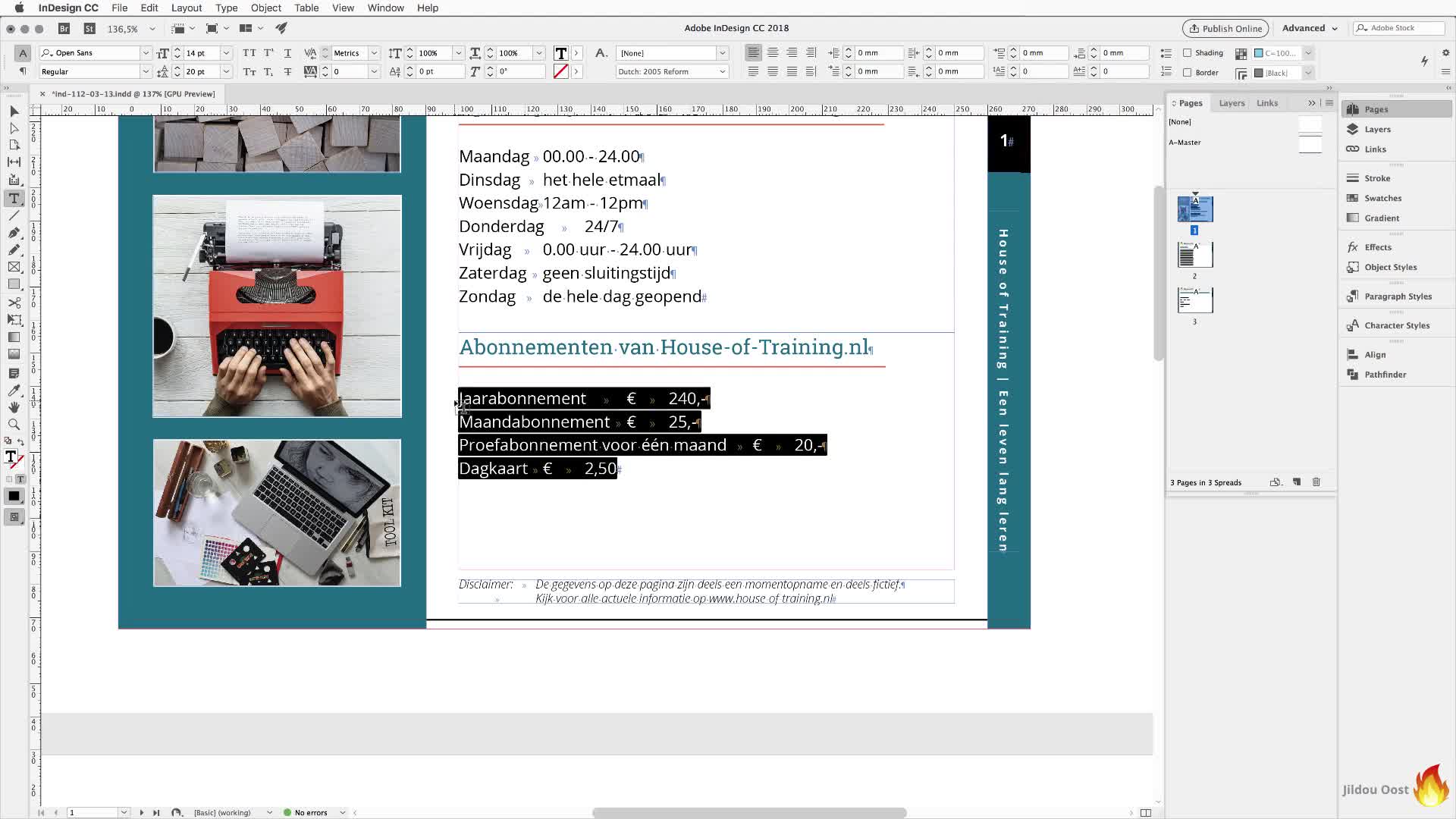Select the Pen tool

pos(14,233)
